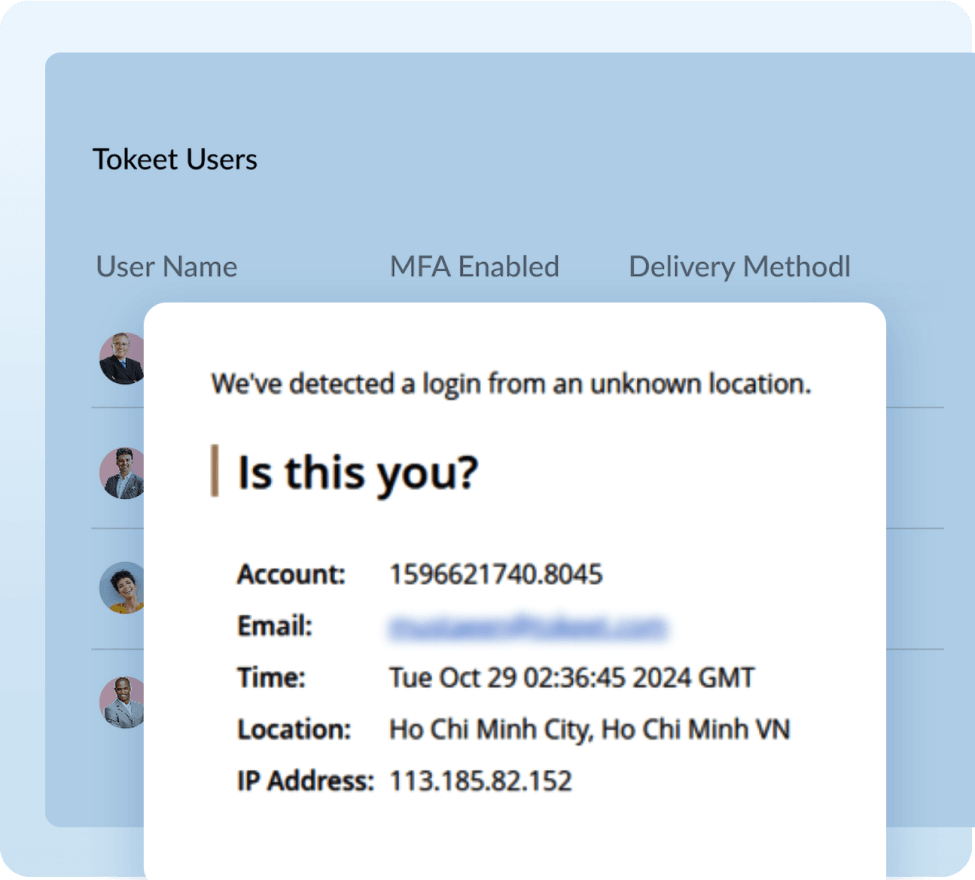Click the Account label in the dialog
The width and height of the screenshot is (975, 880).
[291, 575]
